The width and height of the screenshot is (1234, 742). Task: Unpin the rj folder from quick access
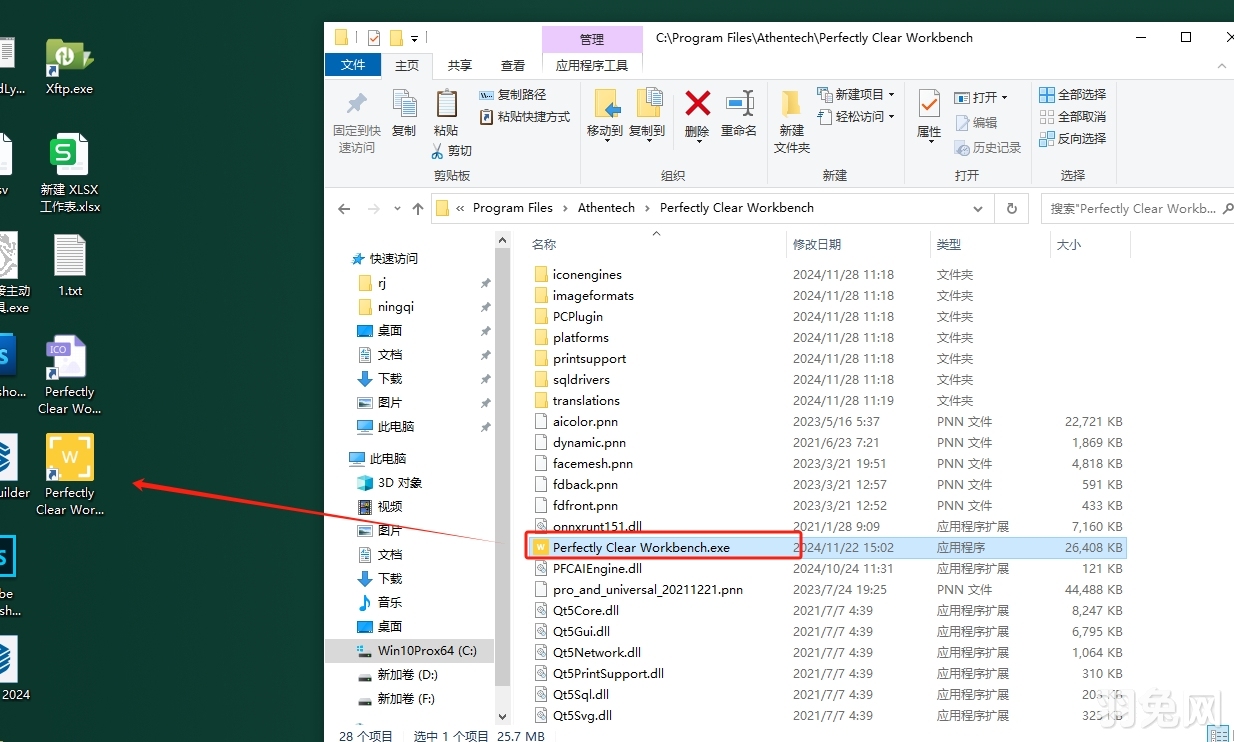click(x=486, y=283)
